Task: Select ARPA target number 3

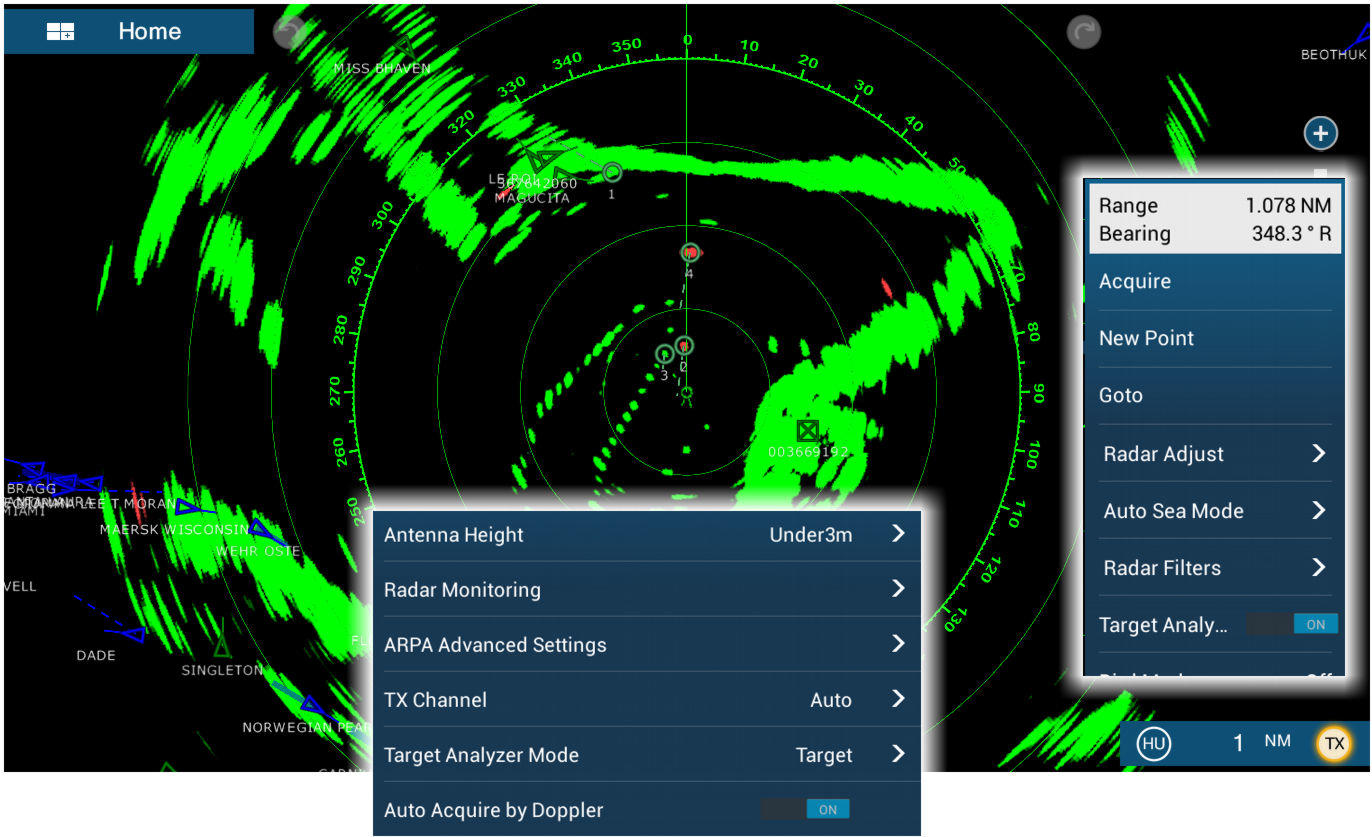Action: pyautogui.click(x=665, y=354)
